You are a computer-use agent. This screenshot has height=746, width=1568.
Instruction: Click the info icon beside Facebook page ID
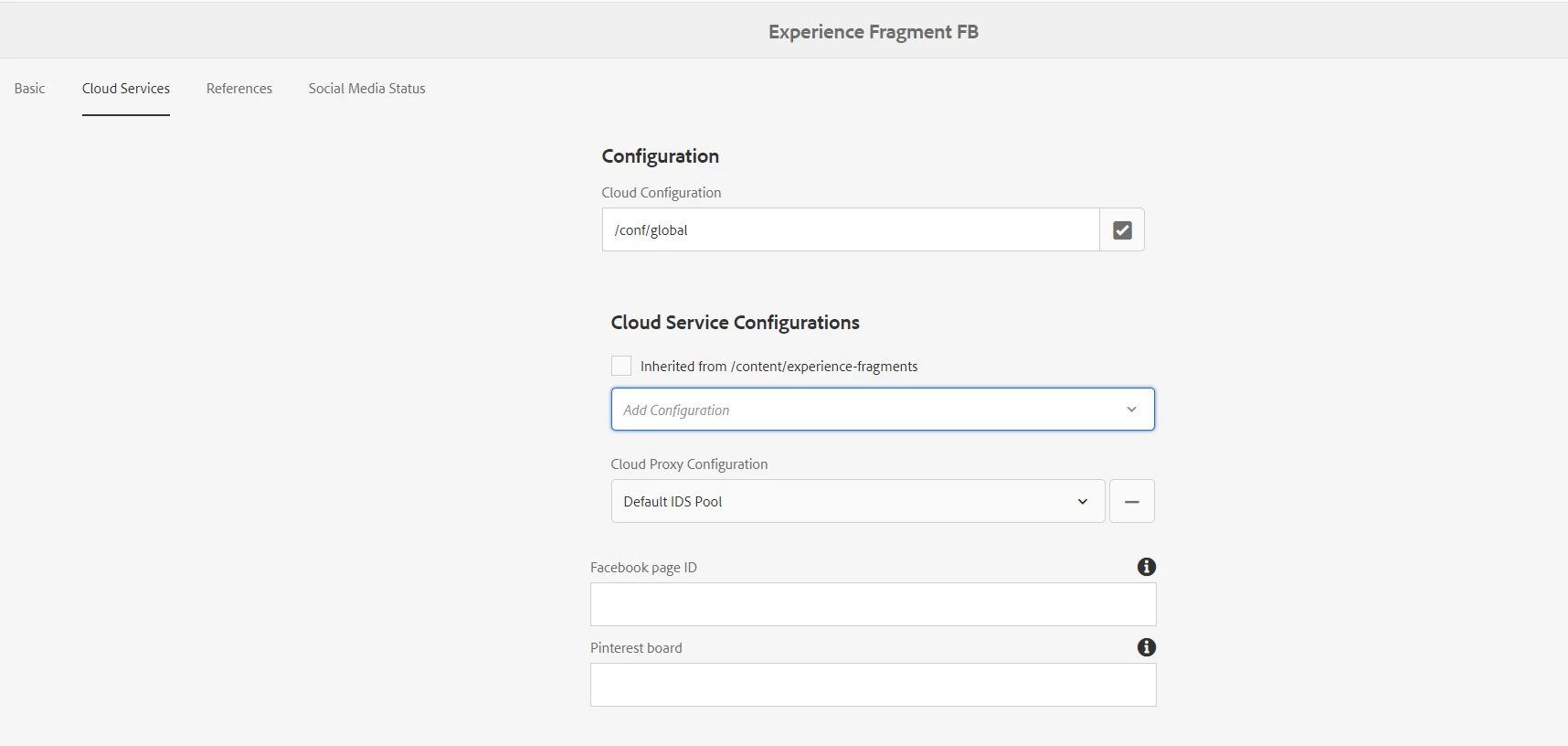[1146, 567]
